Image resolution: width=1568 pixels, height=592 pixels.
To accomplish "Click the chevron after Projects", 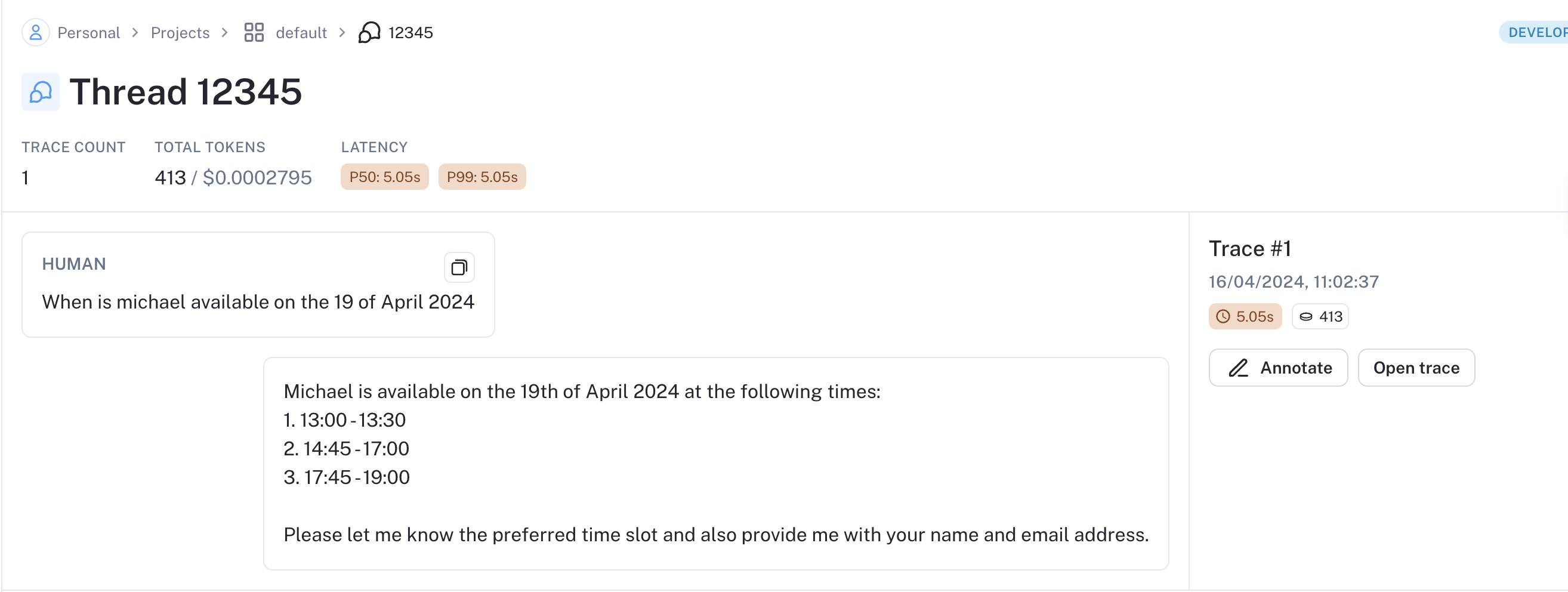I will 224,32.
